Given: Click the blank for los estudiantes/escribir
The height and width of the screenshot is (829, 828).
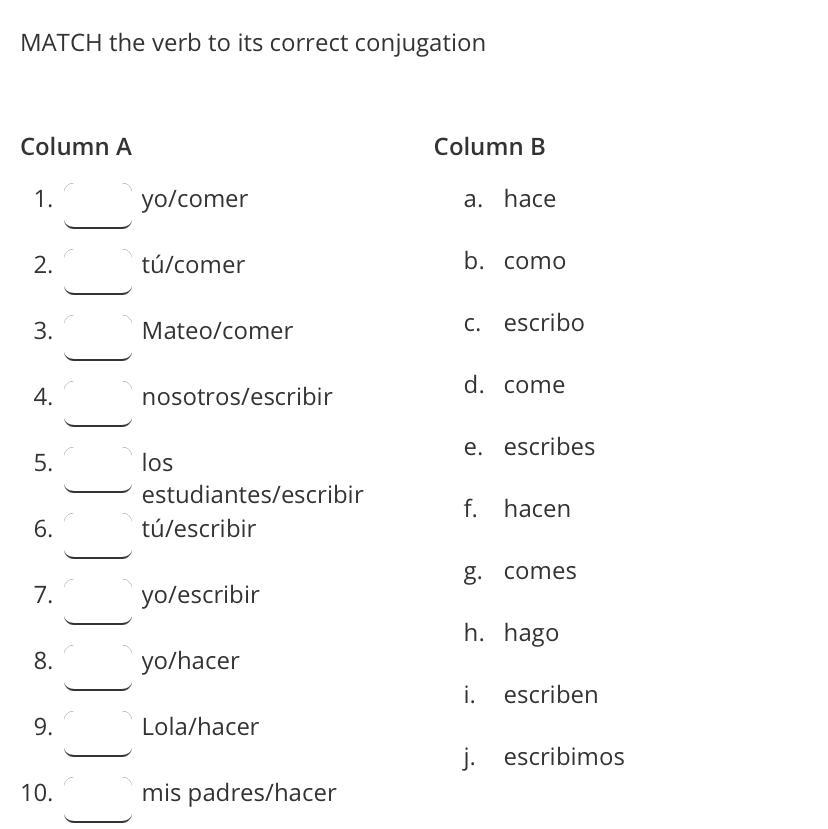Looking at the screenshot, I should (98, 469).
